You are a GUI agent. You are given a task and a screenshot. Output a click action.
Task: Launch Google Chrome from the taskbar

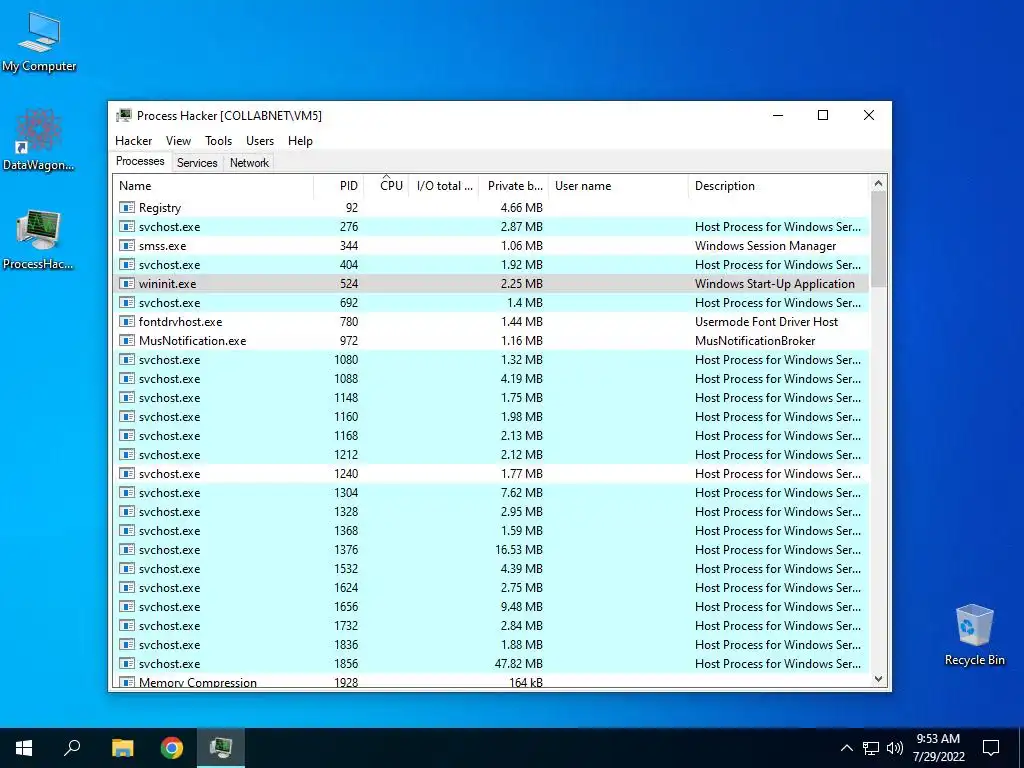pyautogui.click(x=172, y=748)
